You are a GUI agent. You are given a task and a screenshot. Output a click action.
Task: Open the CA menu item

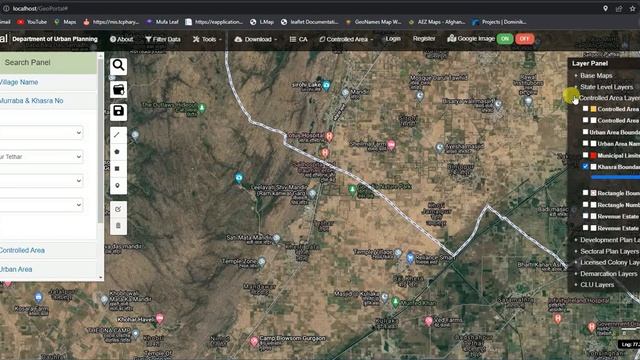298,39
